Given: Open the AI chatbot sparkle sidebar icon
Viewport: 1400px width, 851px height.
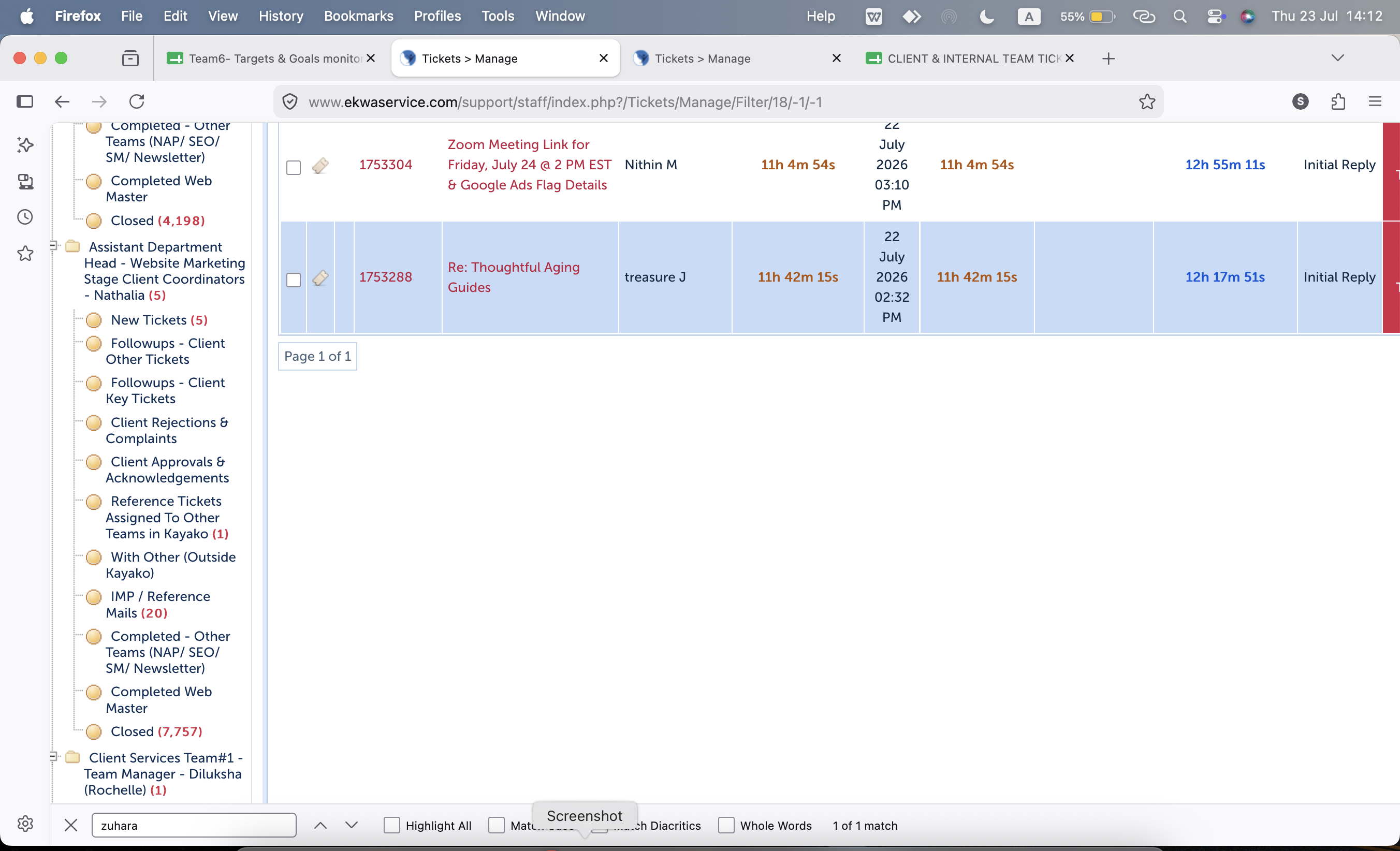Looking at the screenshot, I should coord(25,145).
